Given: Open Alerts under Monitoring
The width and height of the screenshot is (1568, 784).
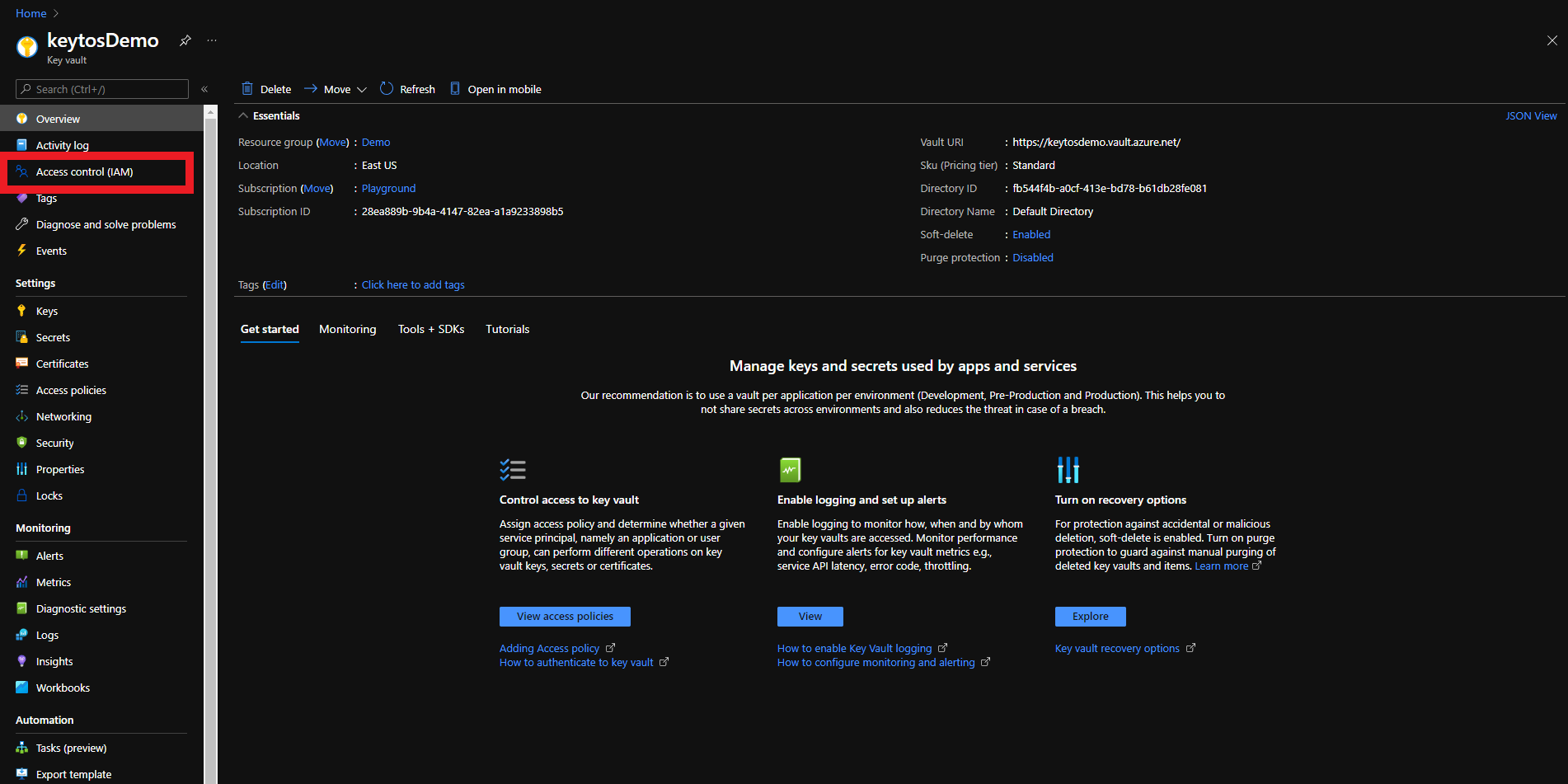Looking at the screenshot, I should [x=101, y=556].
